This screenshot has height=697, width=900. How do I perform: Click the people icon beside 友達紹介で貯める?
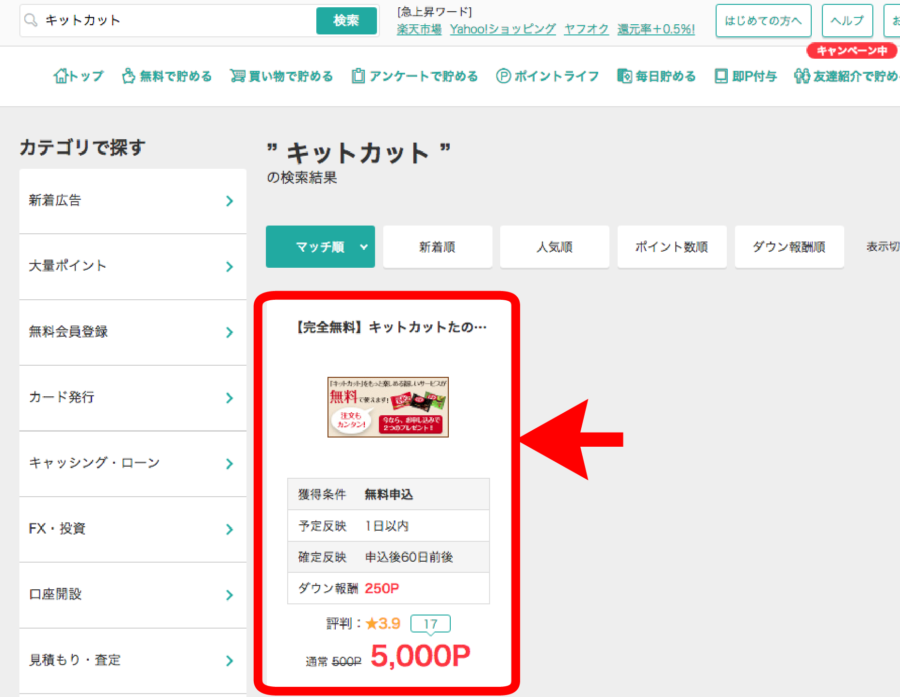tap(802, 76)
